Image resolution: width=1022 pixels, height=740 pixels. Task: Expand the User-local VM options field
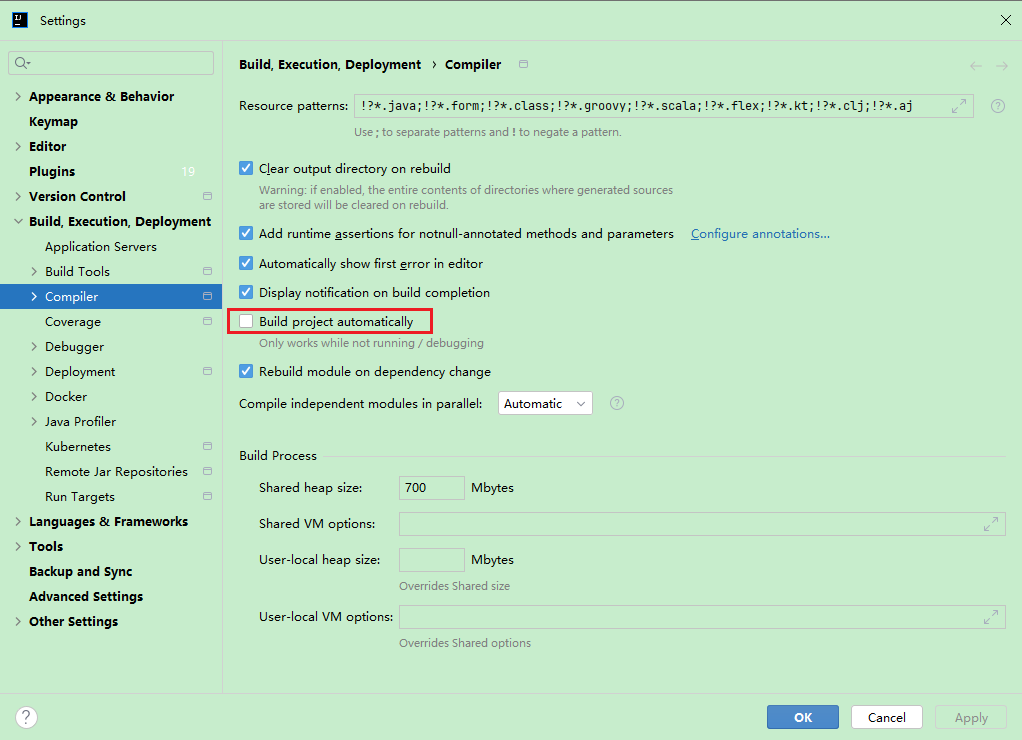(990, 617)
